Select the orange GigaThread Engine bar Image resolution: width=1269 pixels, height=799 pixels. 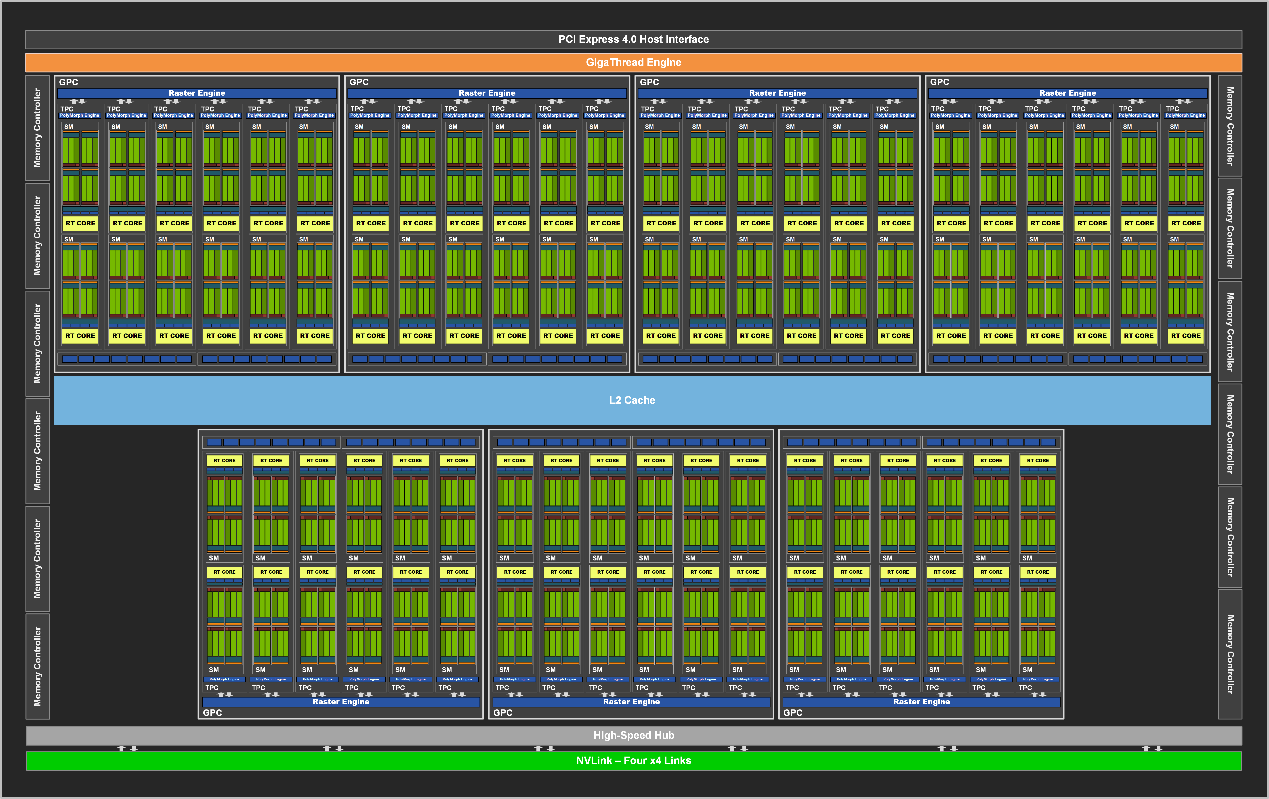634,62
